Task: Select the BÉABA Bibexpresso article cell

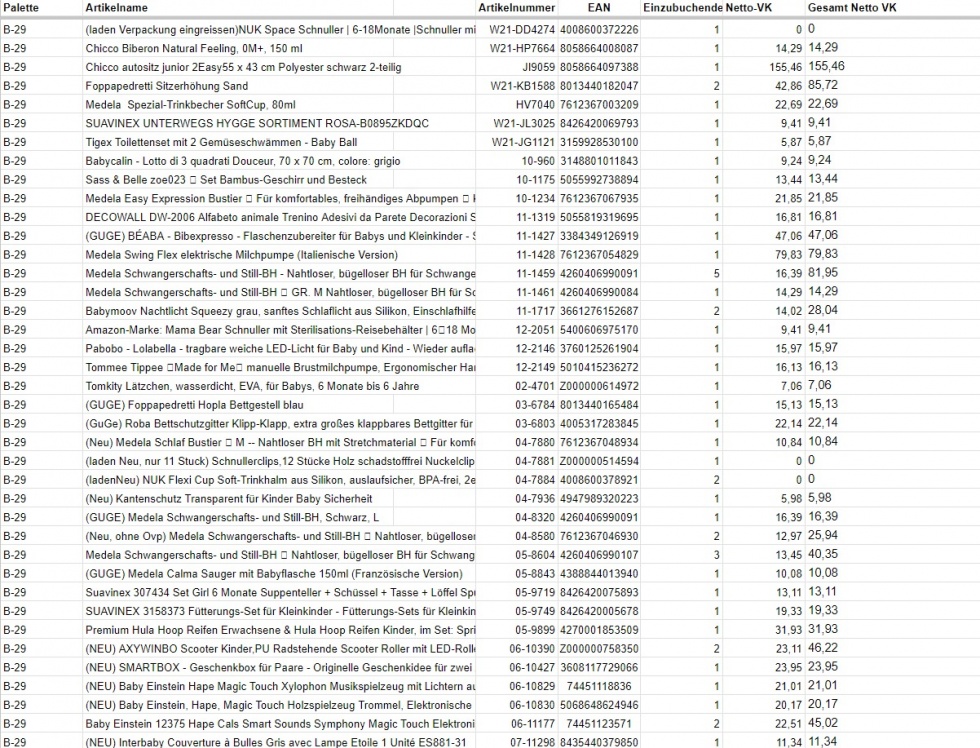Action: pyautogui.click(x=280, y=236)
